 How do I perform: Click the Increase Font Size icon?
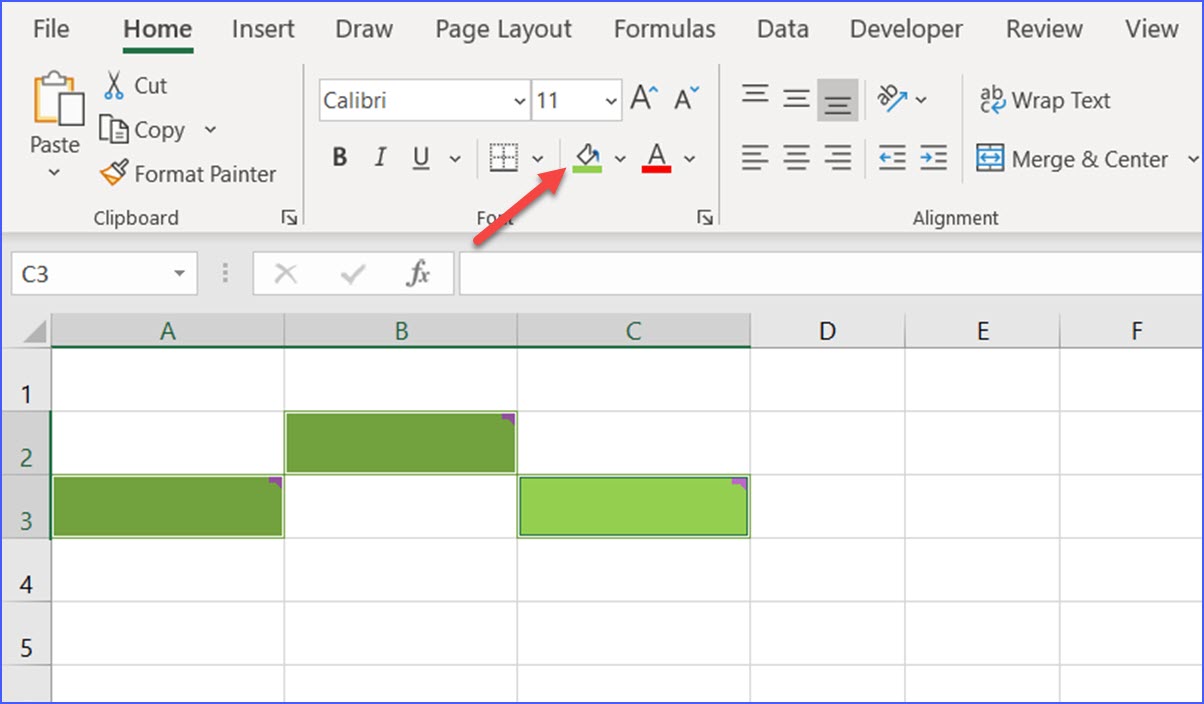[x=643, y=100]
